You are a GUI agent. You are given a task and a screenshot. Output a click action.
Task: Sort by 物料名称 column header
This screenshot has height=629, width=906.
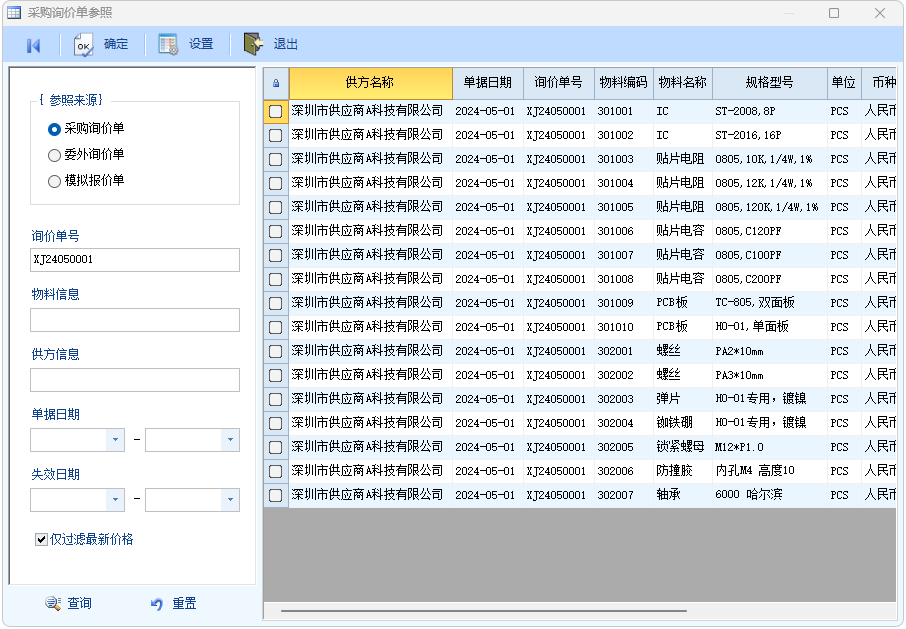683,83
